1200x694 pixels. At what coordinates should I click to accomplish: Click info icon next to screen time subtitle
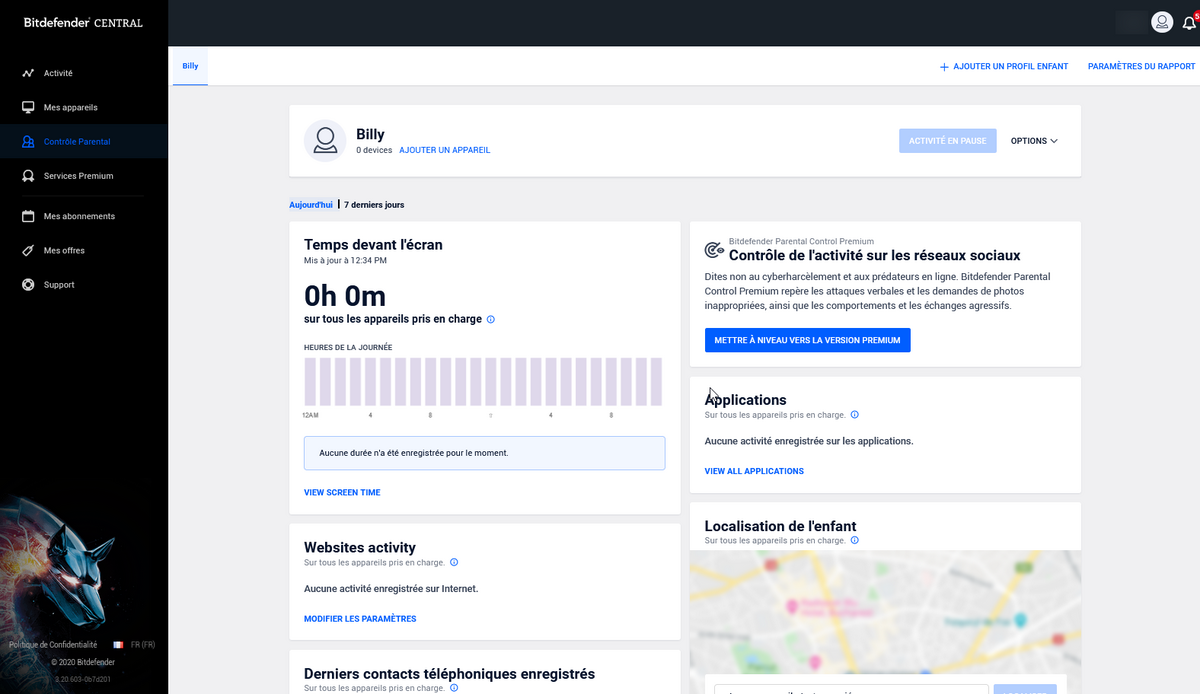click(x=490, y=320)
